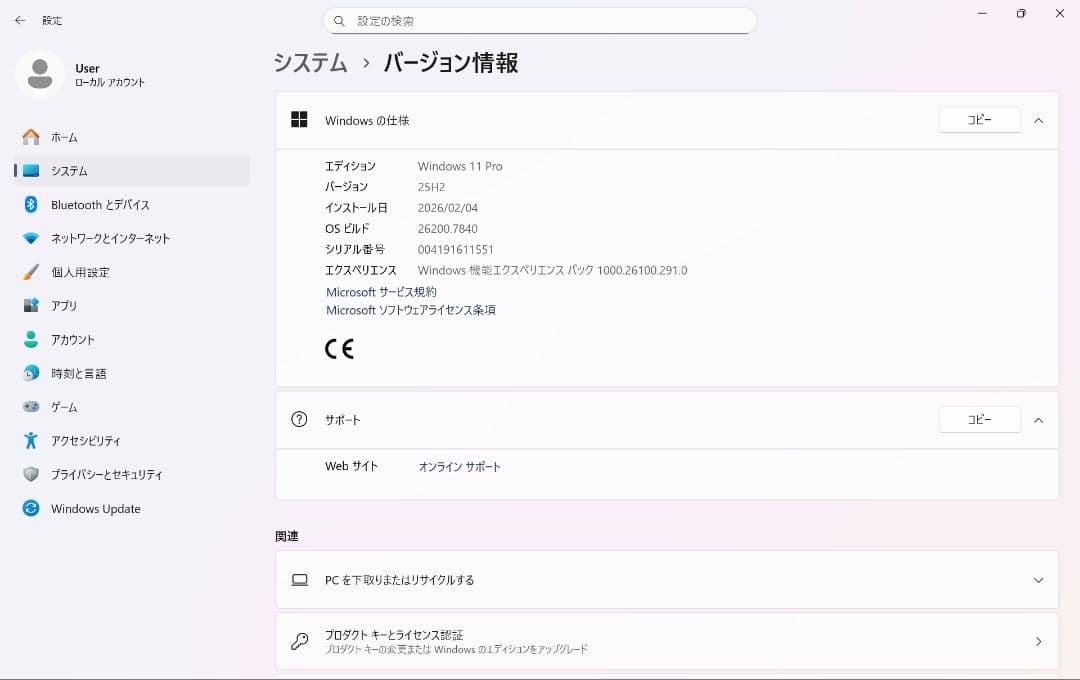The width and height of the screenshot is (1080, 680).
Task: Click the Apps icon in sidebar
Action: tap(31, 305)
